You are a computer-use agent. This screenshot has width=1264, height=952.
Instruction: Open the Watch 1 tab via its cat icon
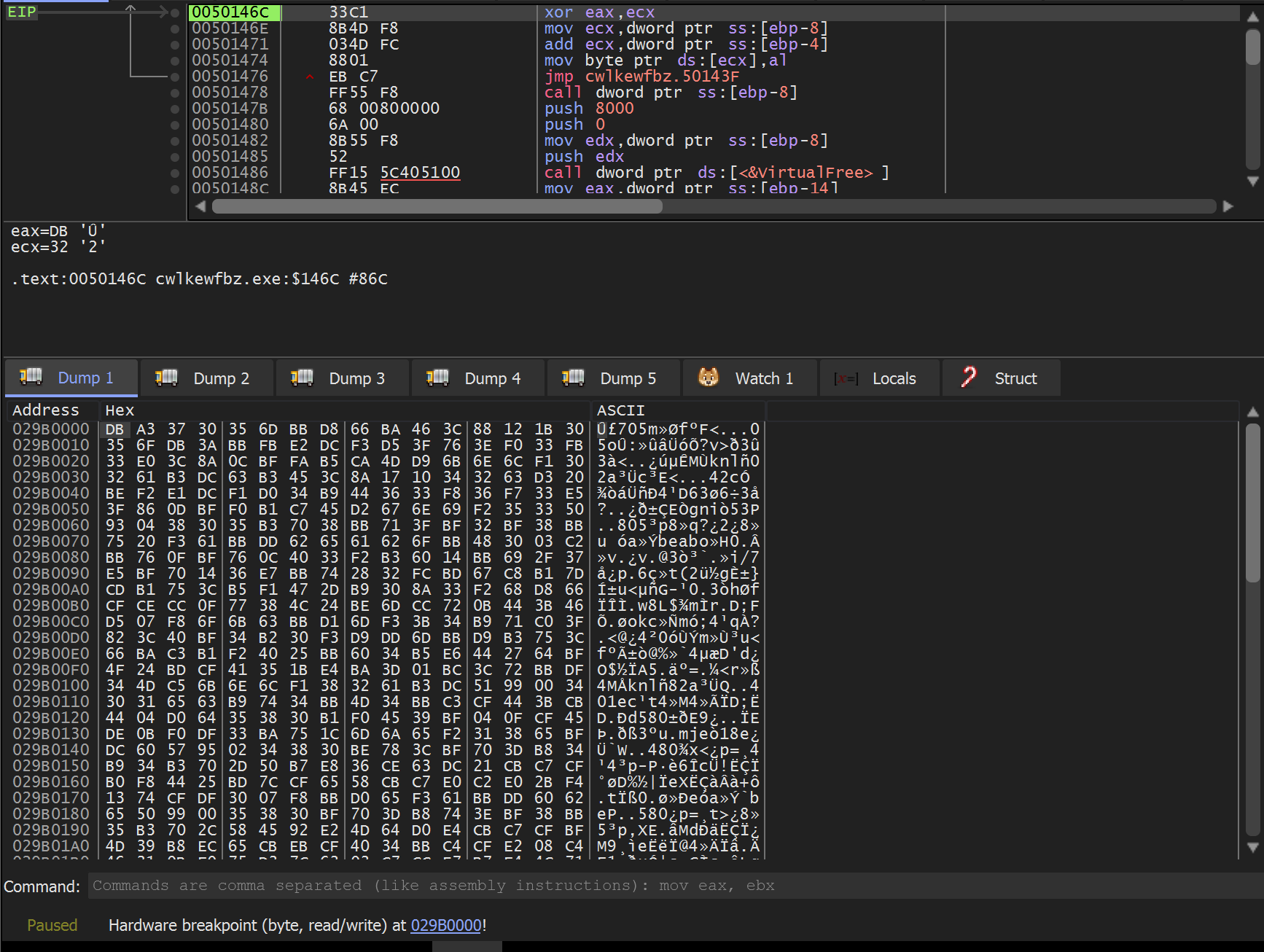click(708, 378)
